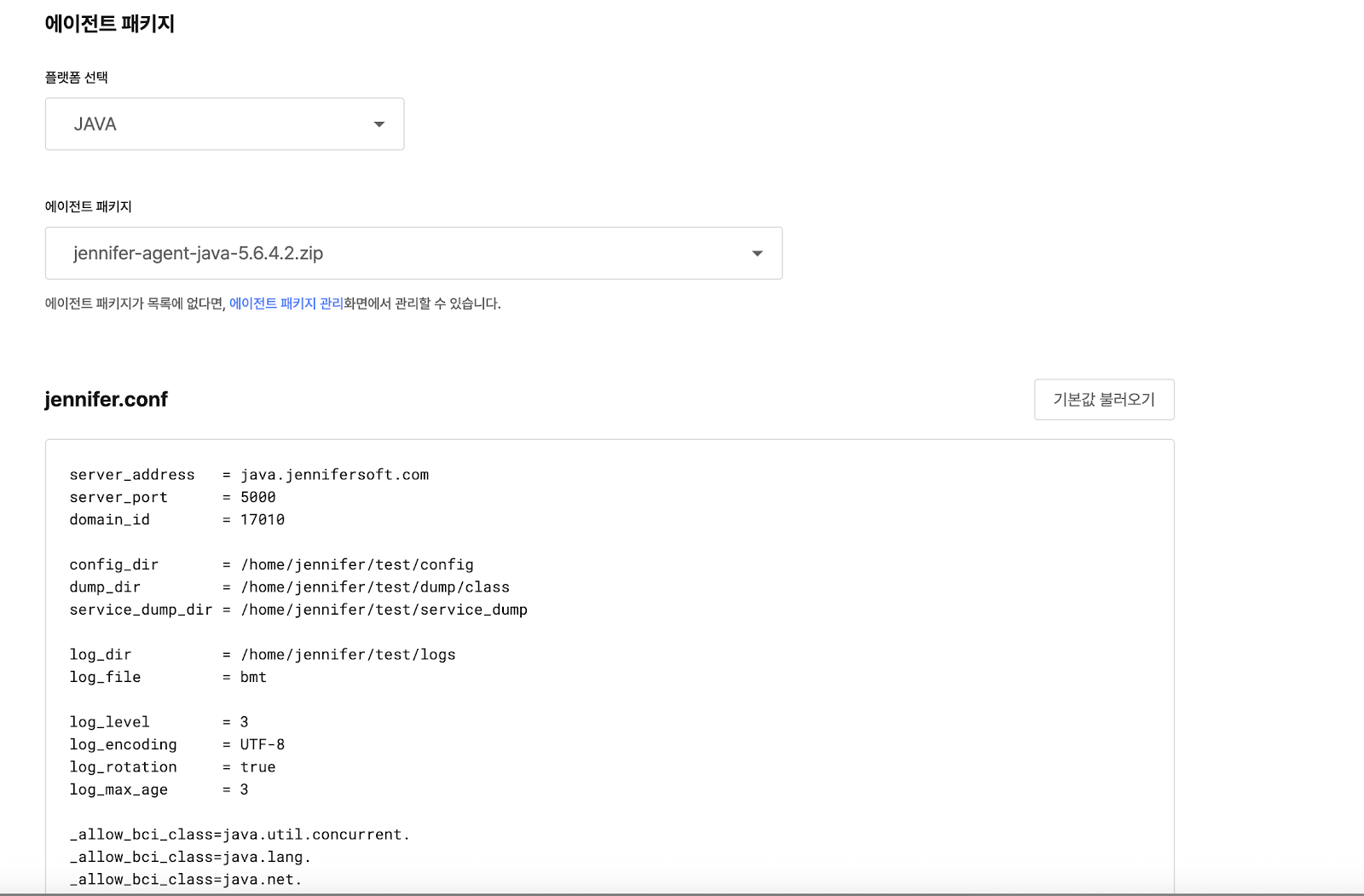Click the log_max_age = 3 line
Viewport: 1364px width, 896px height.
159,789
